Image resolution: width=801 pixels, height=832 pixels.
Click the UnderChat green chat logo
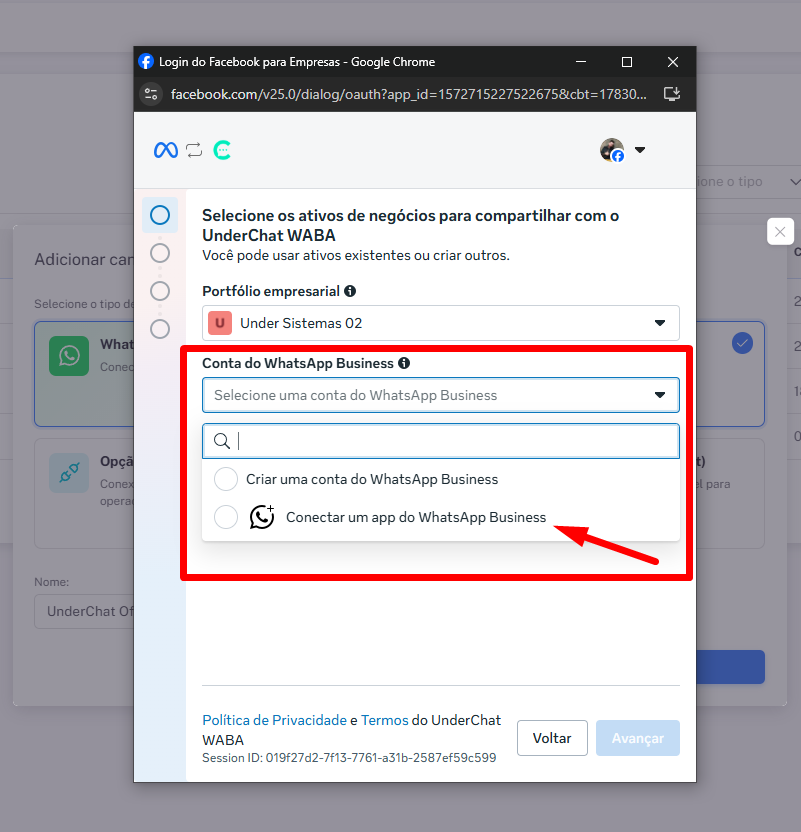pos(222,150)
